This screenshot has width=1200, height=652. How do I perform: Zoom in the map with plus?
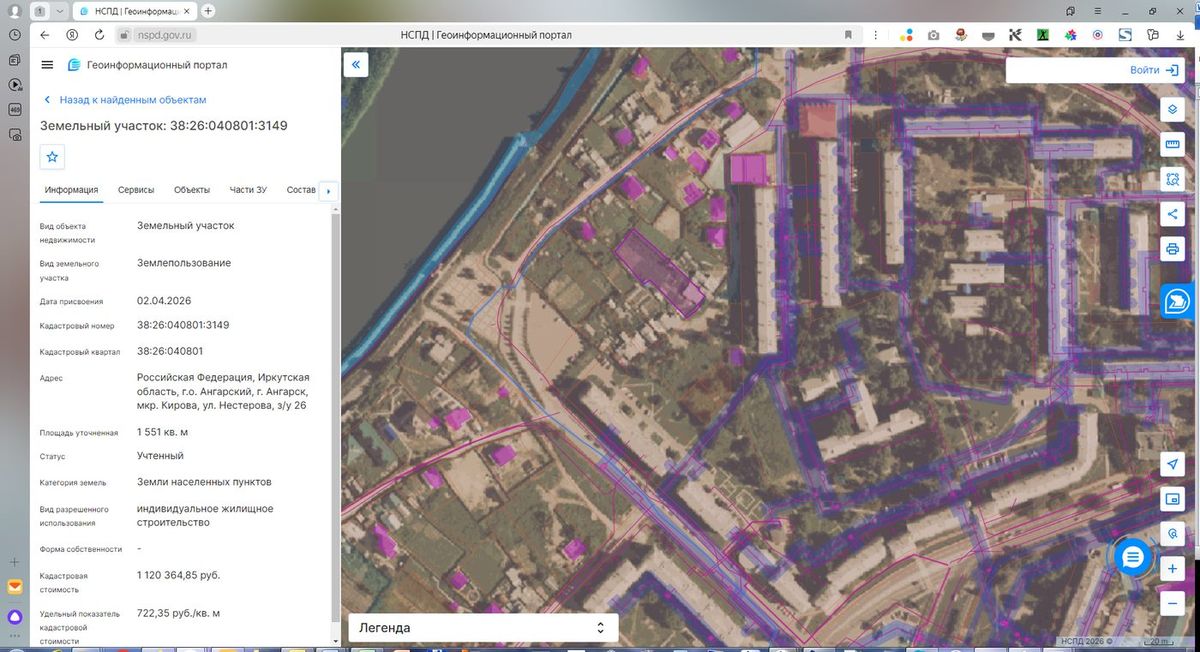(1172, 569)
